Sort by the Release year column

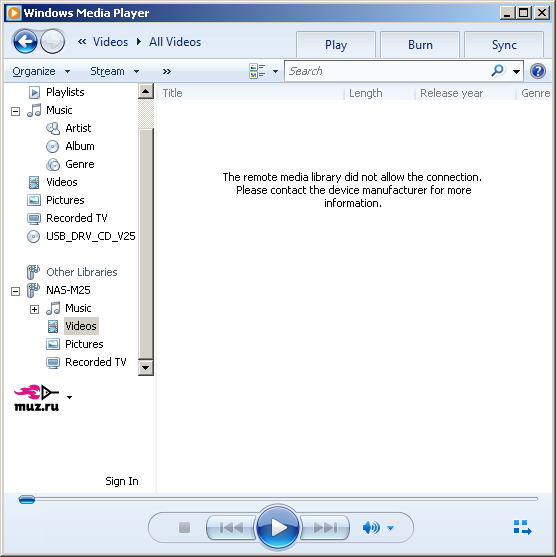pos(465,93)
